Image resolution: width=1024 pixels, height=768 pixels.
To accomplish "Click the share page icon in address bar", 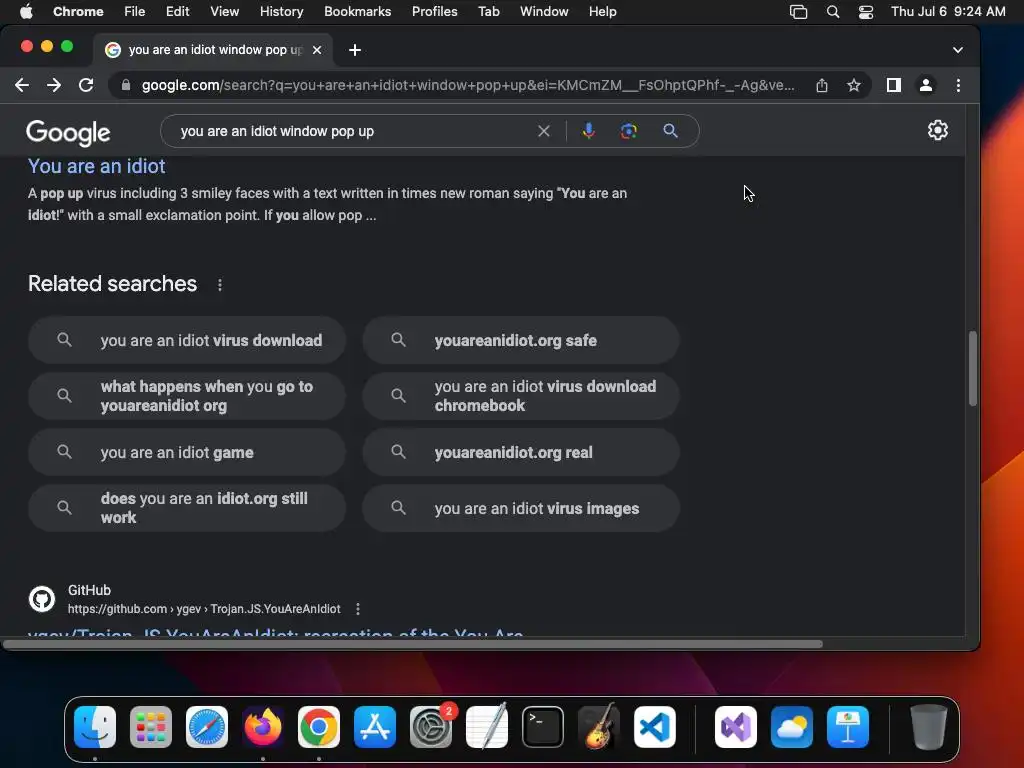I will click(822, 85).
